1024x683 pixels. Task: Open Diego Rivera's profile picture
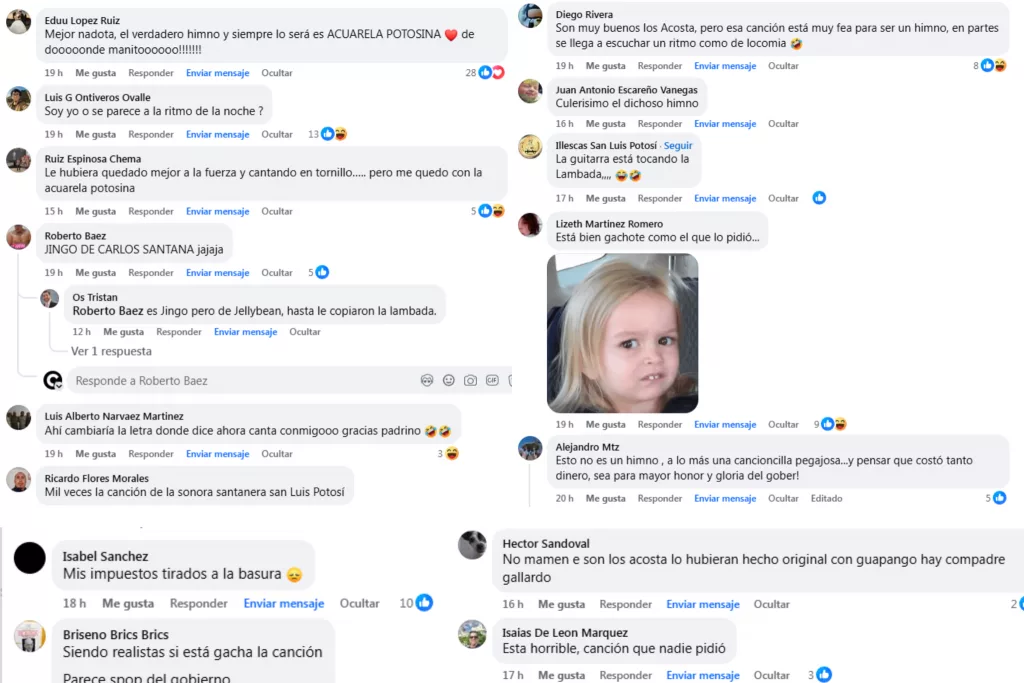tap(530, 16)
